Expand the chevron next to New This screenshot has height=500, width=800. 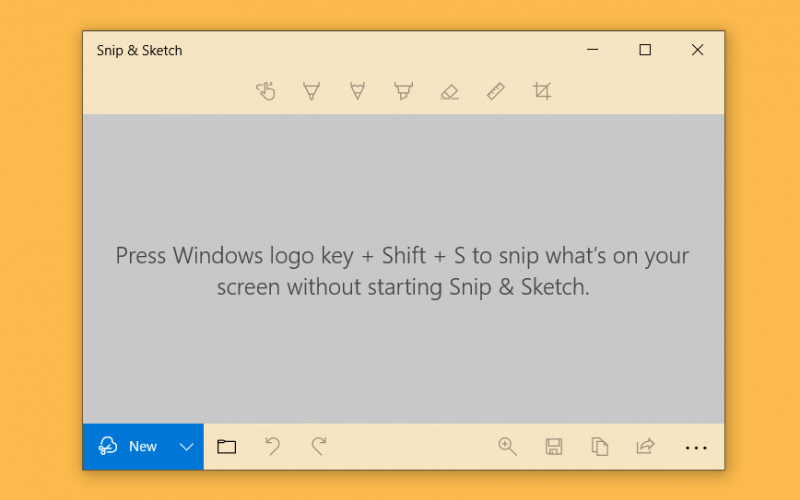187,447
